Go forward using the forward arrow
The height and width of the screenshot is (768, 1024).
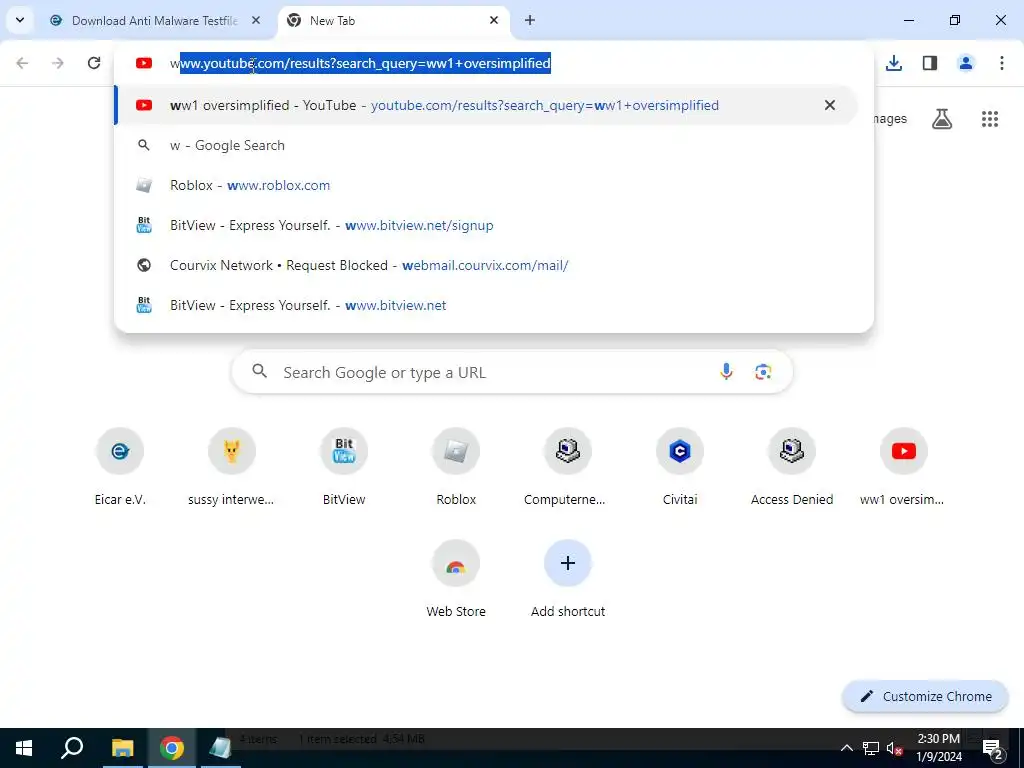coord(58,63)
